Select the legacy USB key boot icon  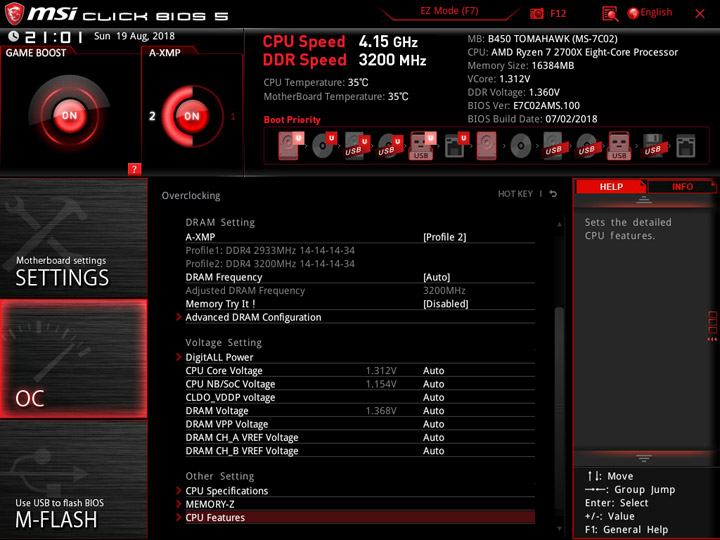tap(619, 146)
